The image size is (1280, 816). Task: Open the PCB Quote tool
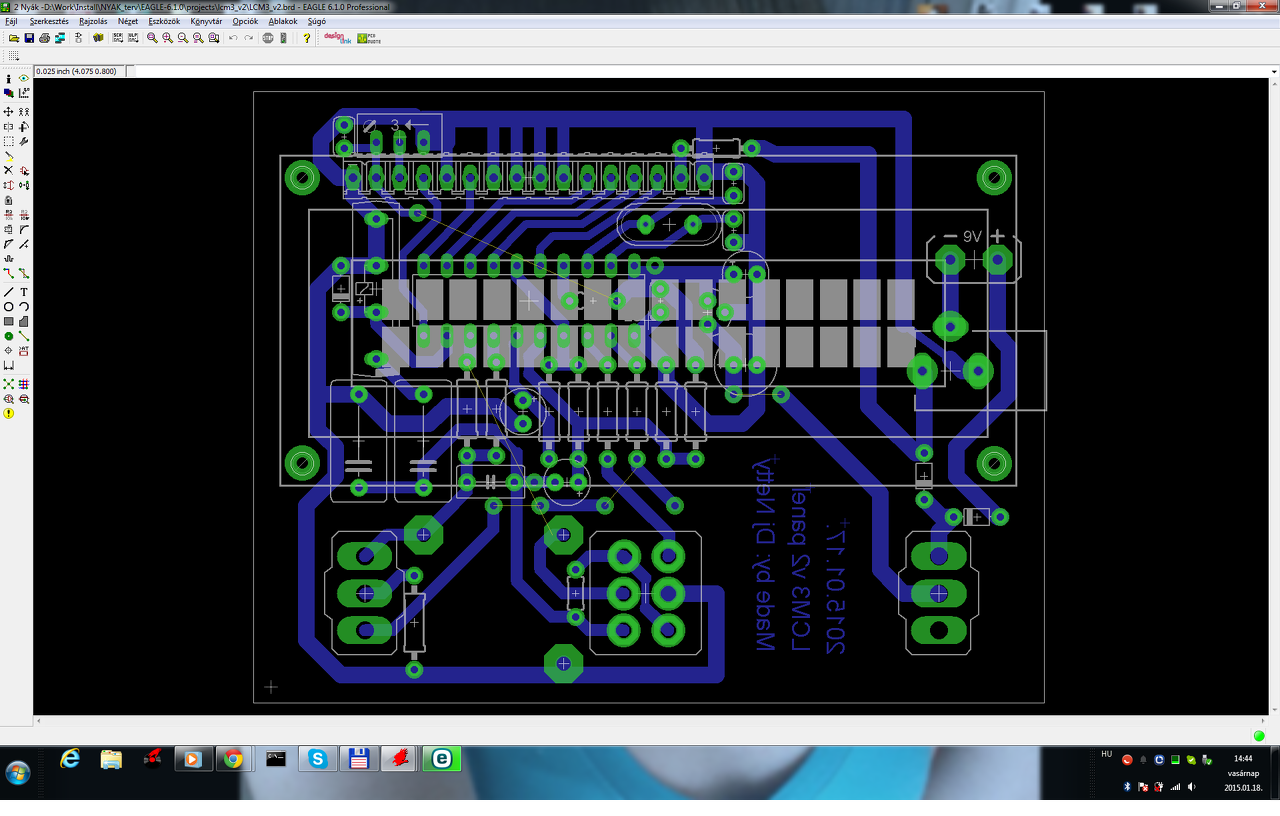click(x=367, y=38)
